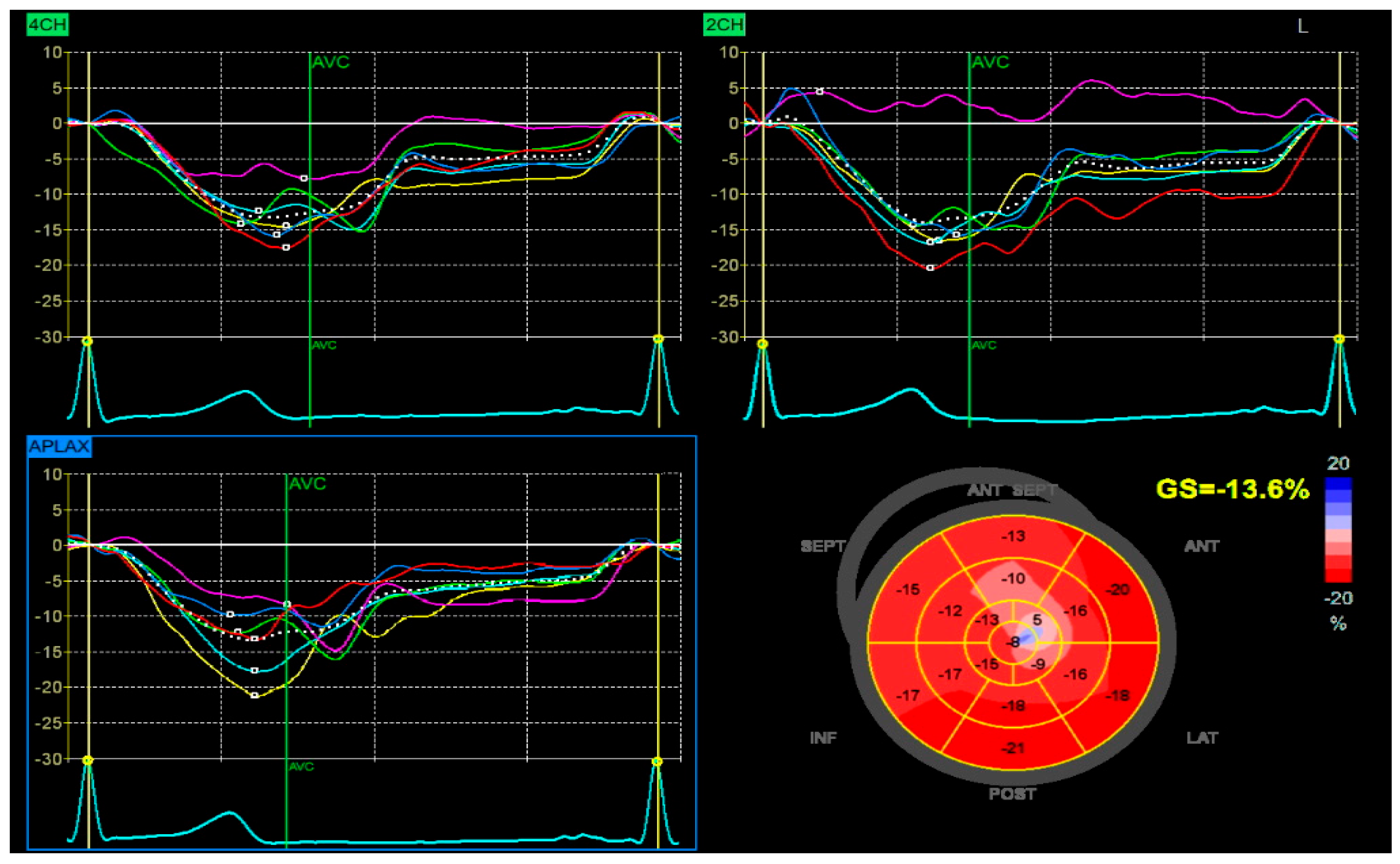Switch to the APLAX view label
1400x864 pixels.
coord(59,446)
